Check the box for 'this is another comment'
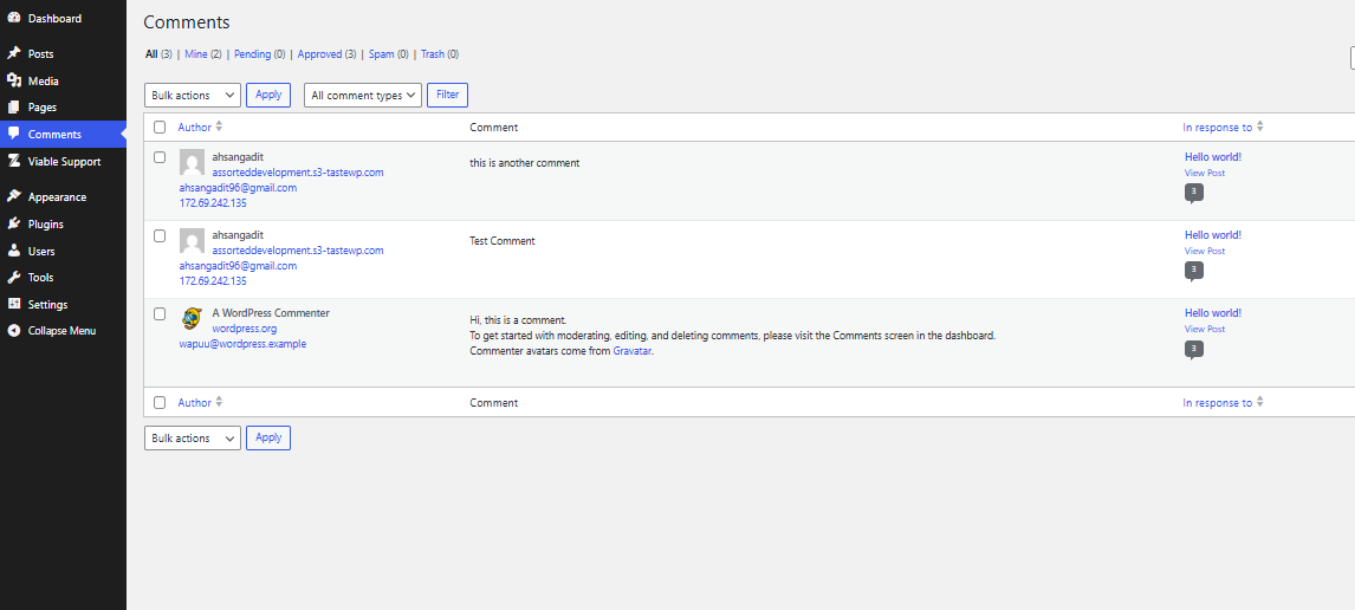The height and width of the screenshot is (610, 1355). pos(160,157)
